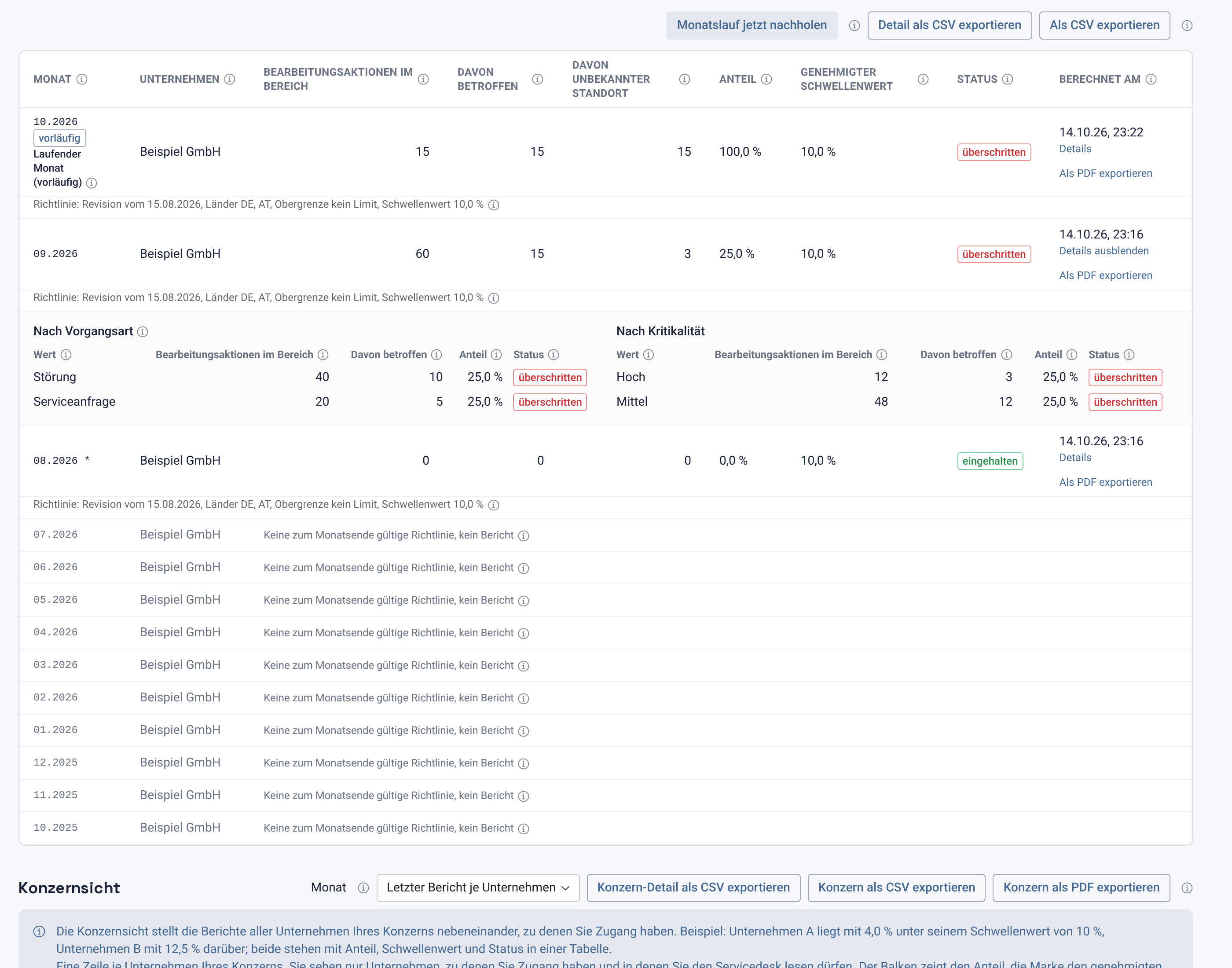Image resolution: width=1232 pixels, height=968 pixels.
Task: Click info icon next to UNTERNEHMEN header
Action: (x=230, y=79)
